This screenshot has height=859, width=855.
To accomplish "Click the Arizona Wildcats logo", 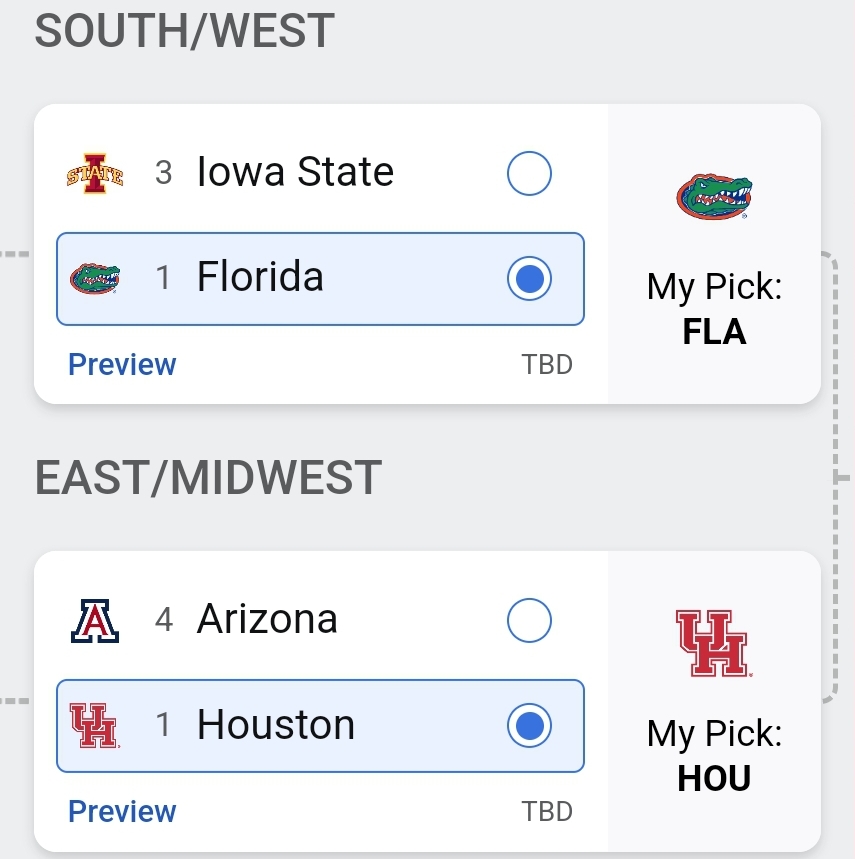I will (x=95, y=621).
